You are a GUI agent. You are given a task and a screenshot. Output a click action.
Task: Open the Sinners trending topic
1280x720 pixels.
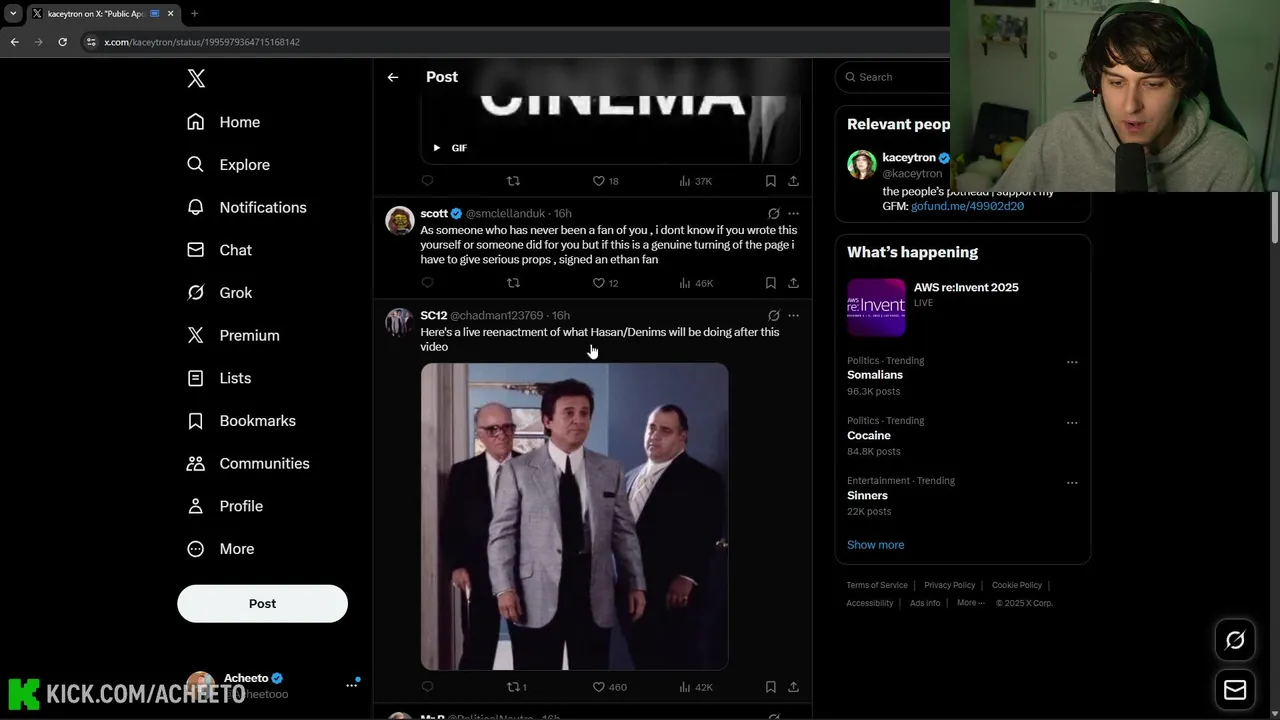click(962, 496)
